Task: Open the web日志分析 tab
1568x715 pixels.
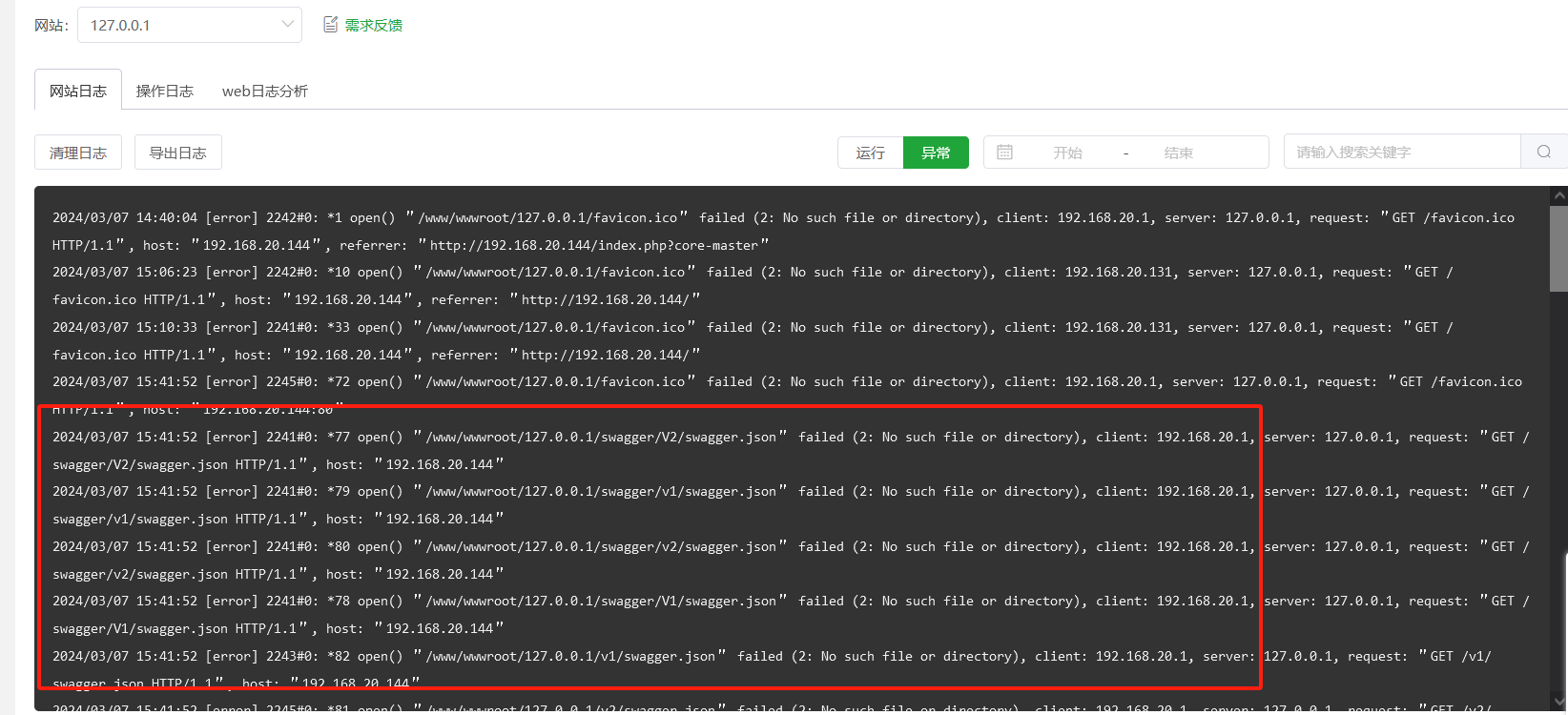Action: click(264, 91)
